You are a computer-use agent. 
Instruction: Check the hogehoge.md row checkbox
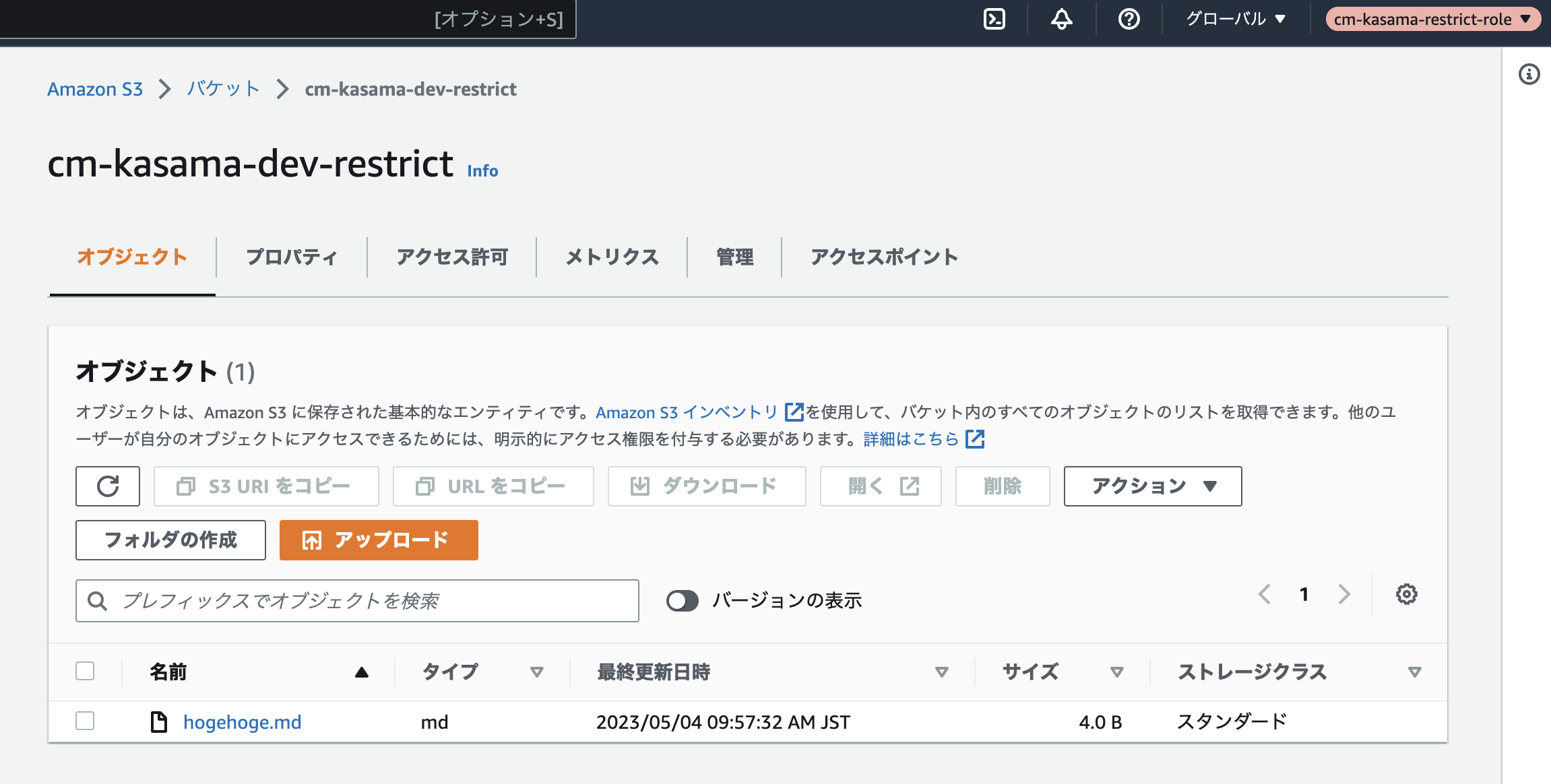(85, 721)
